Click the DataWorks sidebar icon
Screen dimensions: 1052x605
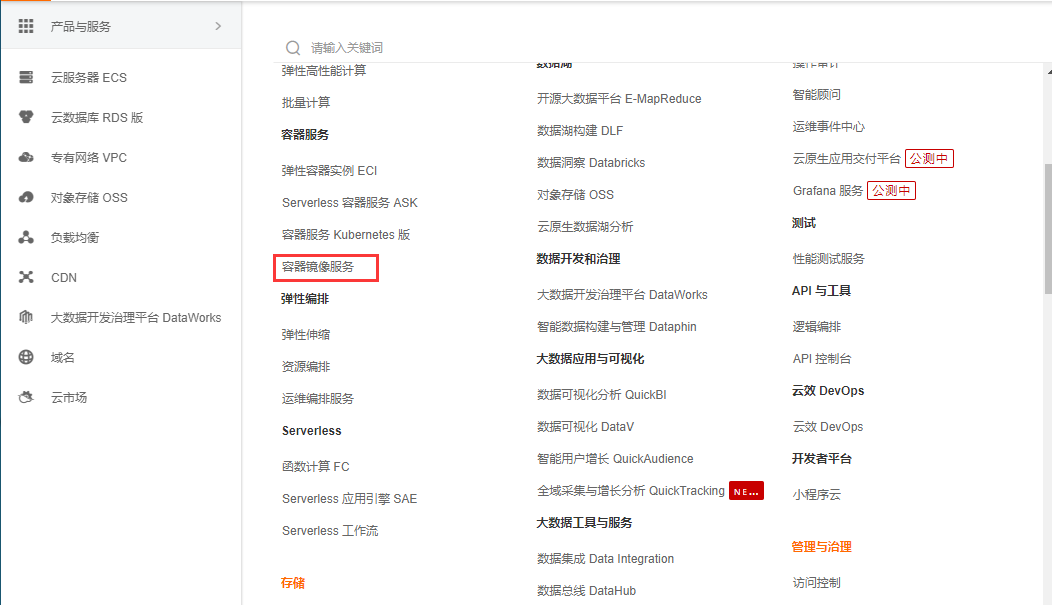[x=26, y=317]
